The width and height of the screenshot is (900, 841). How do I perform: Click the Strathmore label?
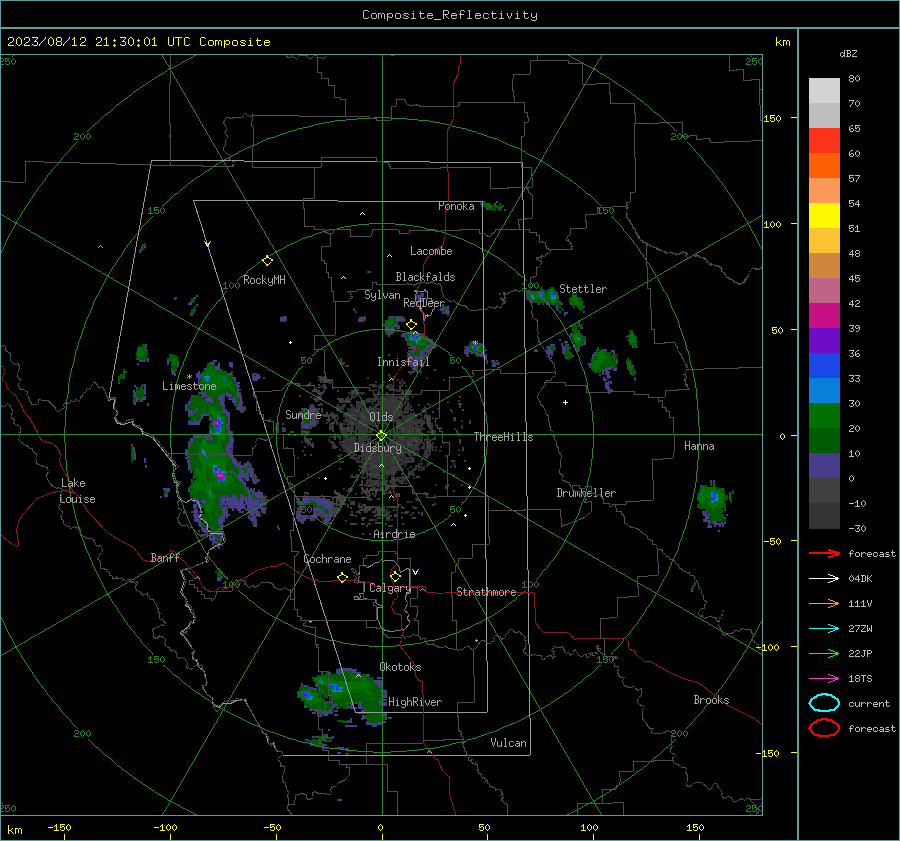click(x=486, y=592)
